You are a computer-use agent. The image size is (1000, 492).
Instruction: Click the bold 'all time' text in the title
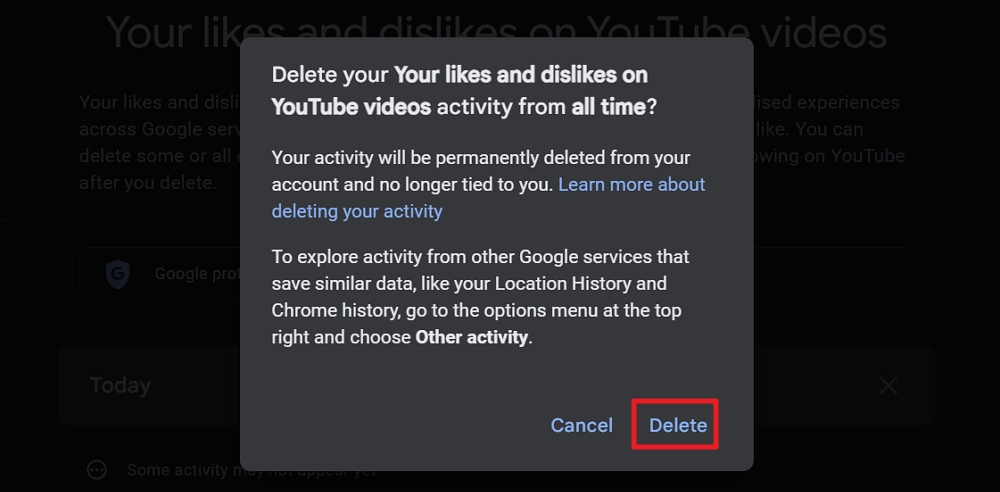[608, 107]
